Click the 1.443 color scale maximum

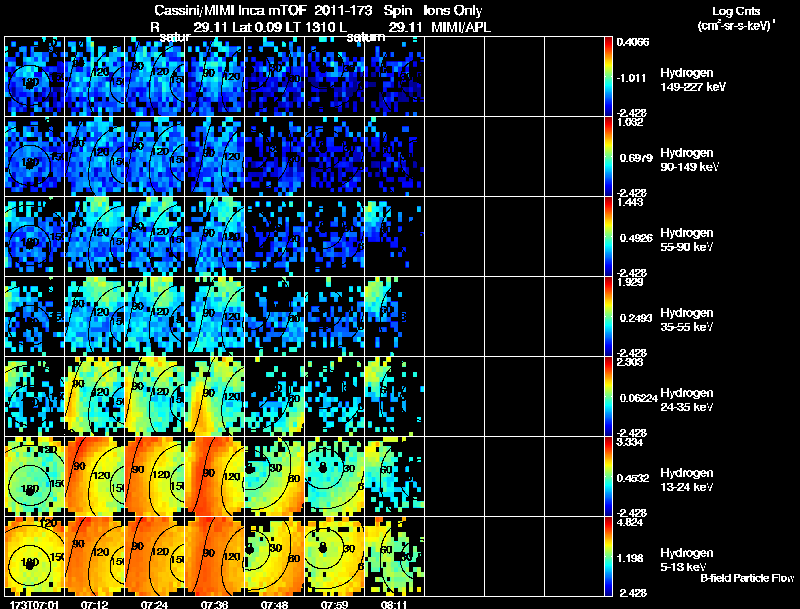coord(630,202)
